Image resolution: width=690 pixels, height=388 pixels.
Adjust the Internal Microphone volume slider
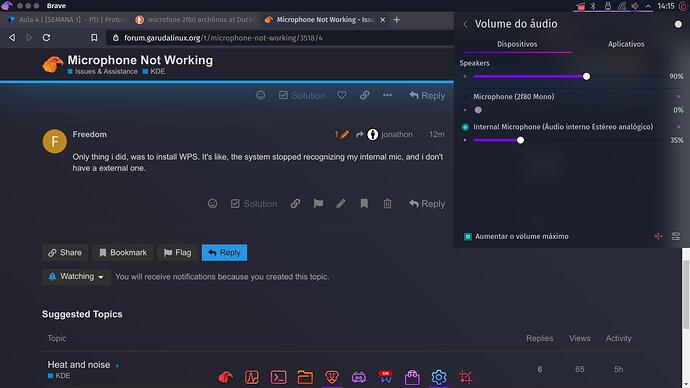(568, 140)
